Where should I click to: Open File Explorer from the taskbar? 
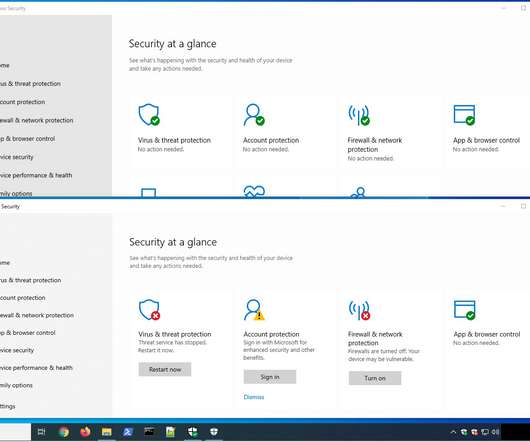tap(106, 432)
